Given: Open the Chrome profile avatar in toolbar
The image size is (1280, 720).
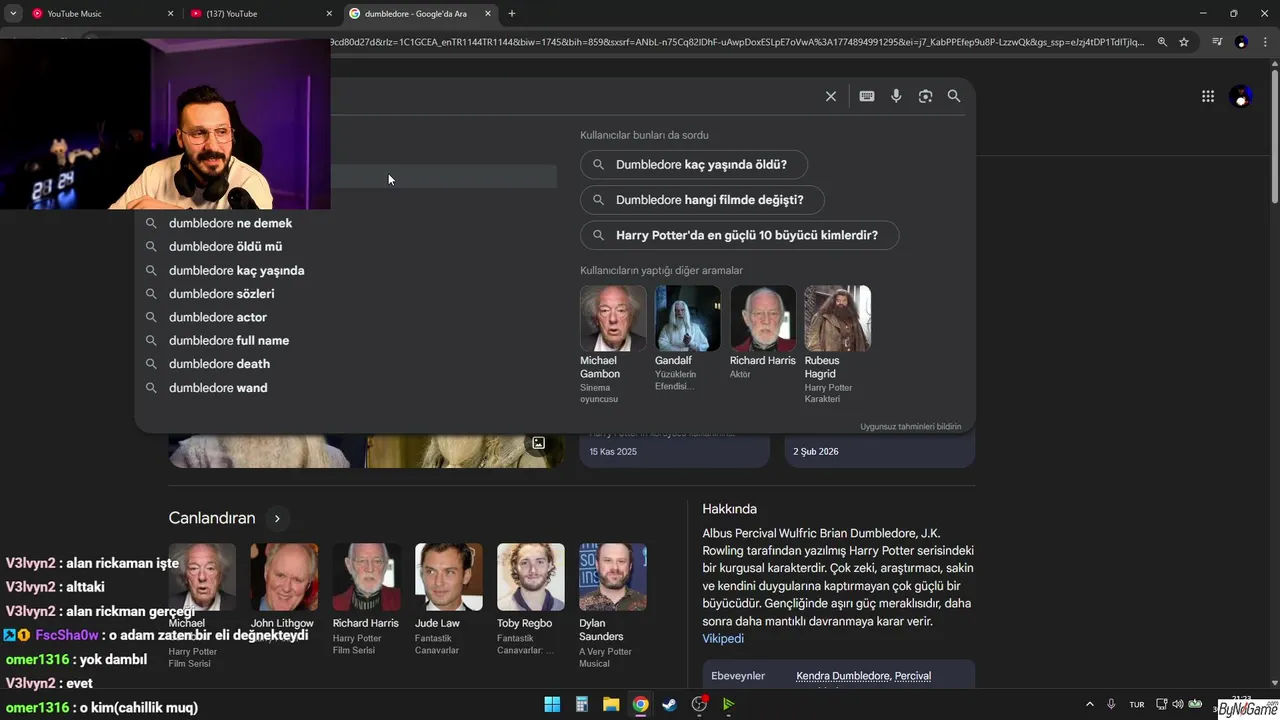Looking at the screenshot, I should (1241, 42).
